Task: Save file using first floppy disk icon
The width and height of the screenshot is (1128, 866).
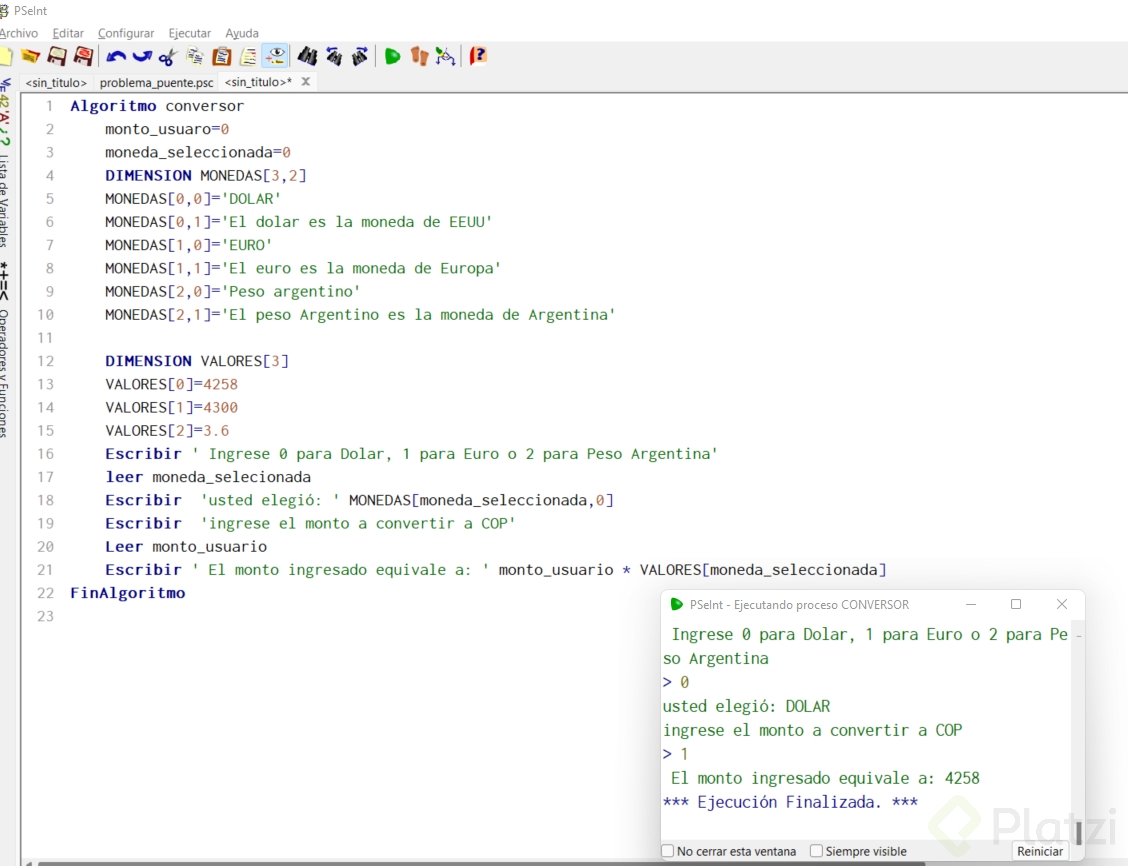Action: [57, 57]
